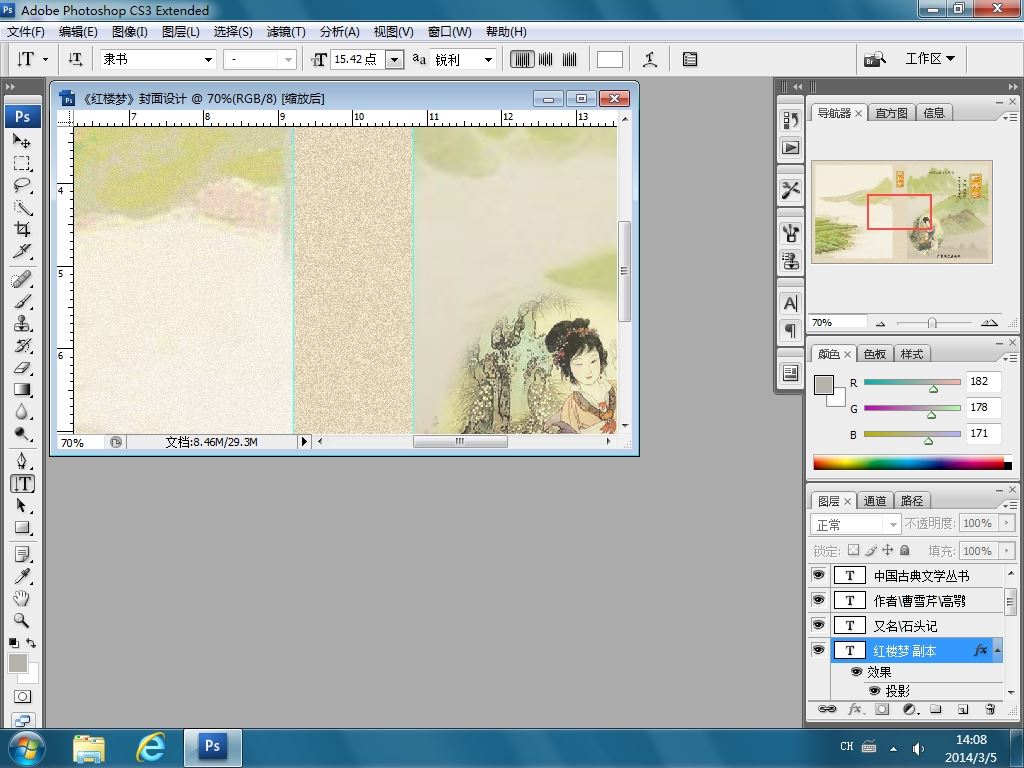Select the Lasso tool
Image resolution: width=1024 pixels, height=768 pixels.
point(22,185)
